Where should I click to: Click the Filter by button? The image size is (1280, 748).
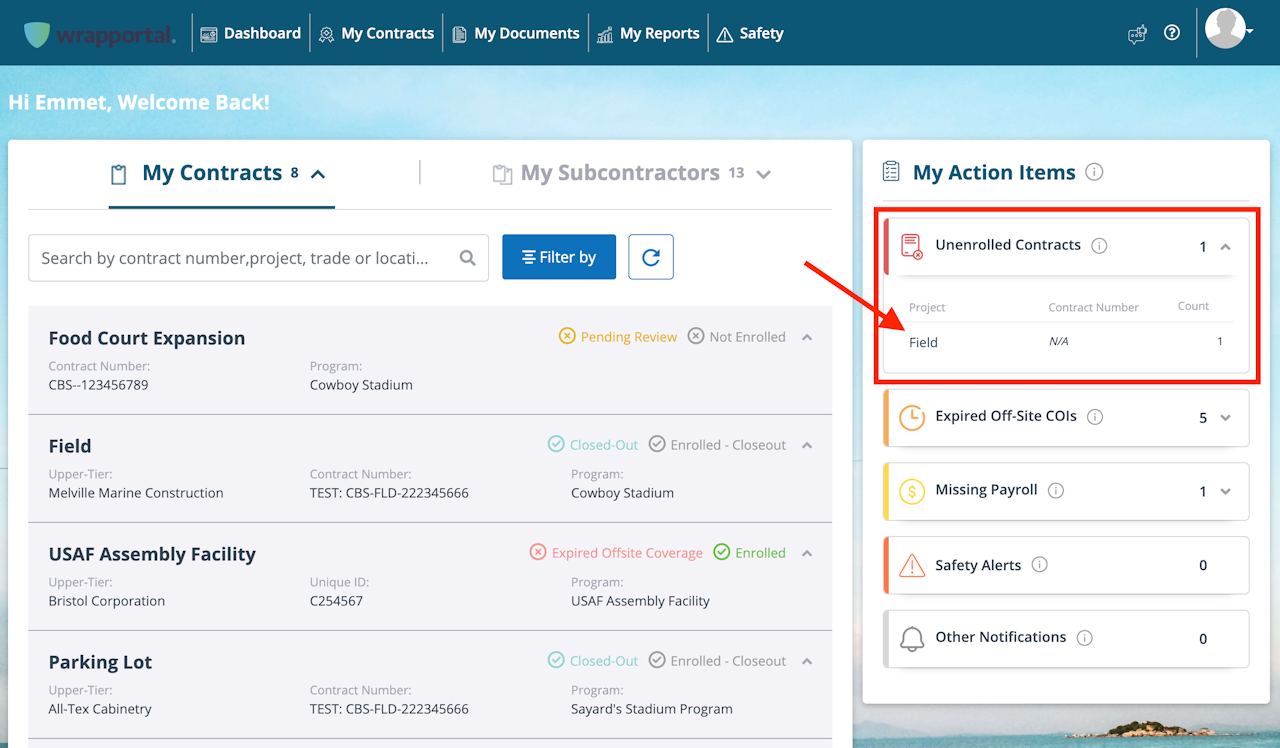coord(558,257)
